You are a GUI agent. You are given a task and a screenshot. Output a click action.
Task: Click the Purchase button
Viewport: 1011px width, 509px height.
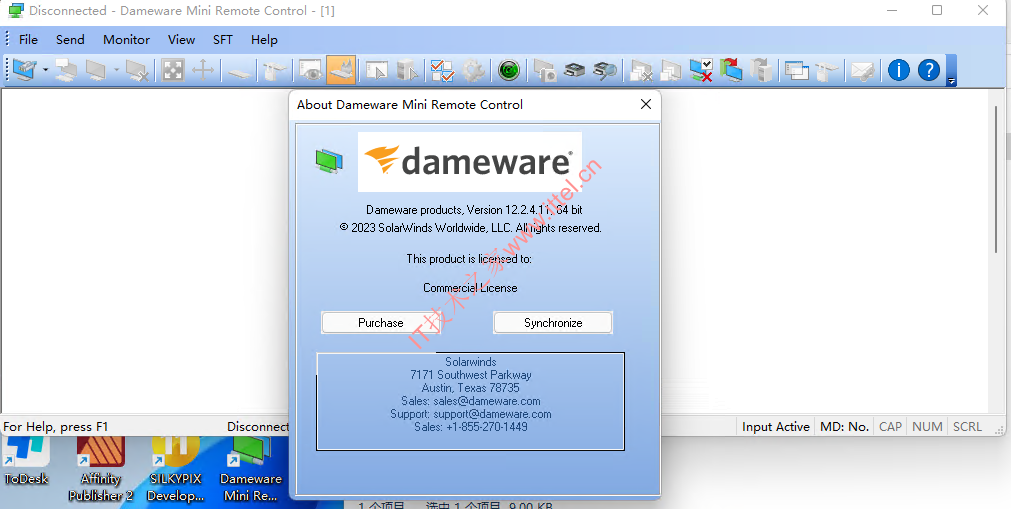pyautogui.click(x=381, y=323)
